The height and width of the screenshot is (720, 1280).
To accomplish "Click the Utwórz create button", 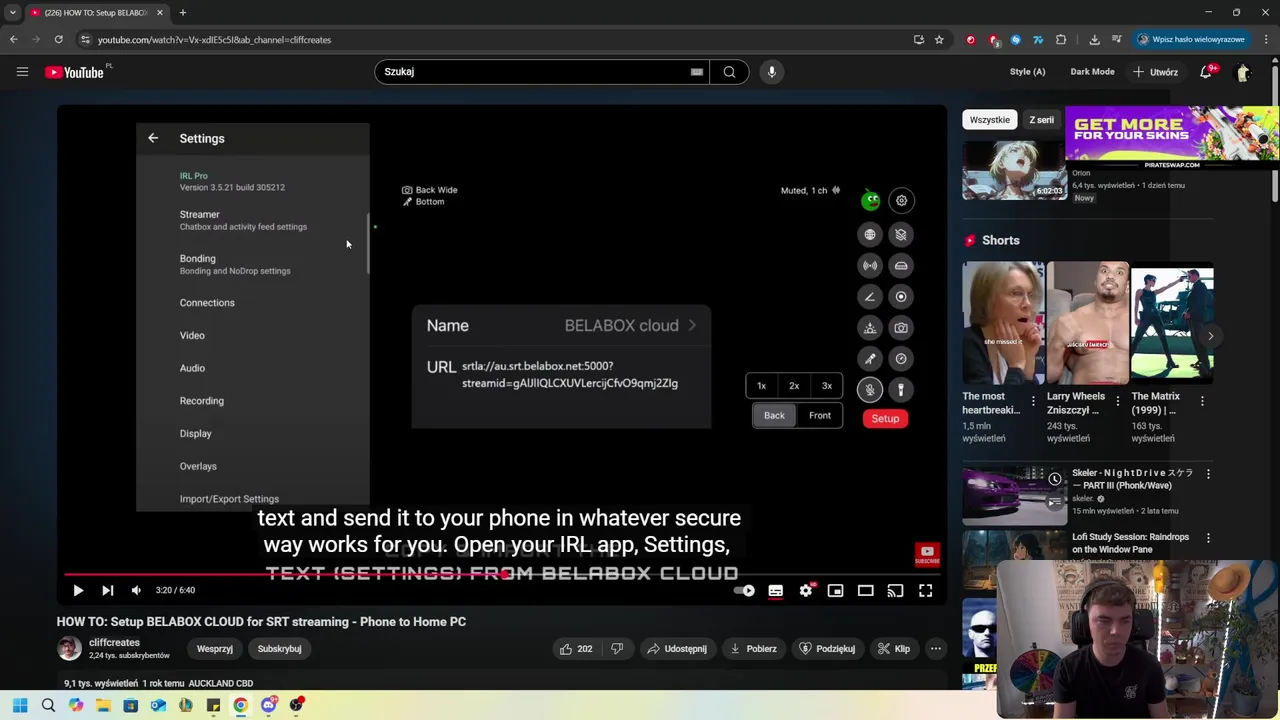I will coord(1155,72).
